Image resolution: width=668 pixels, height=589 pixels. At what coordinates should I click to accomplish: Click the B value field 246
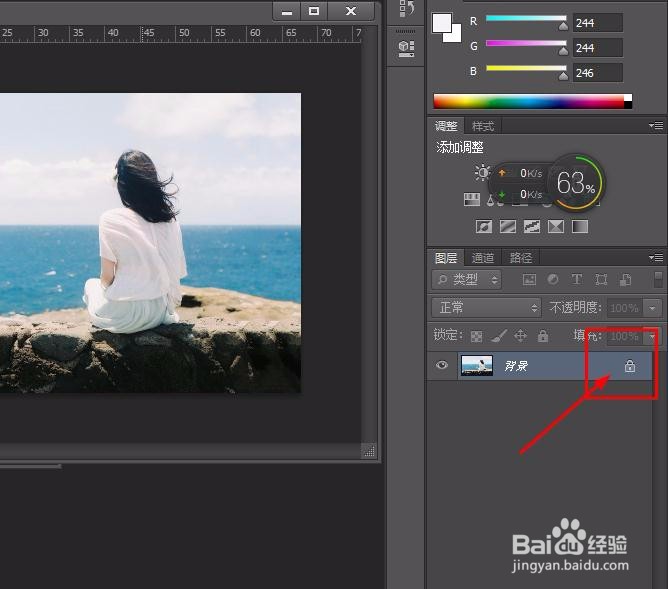point(597,72)
